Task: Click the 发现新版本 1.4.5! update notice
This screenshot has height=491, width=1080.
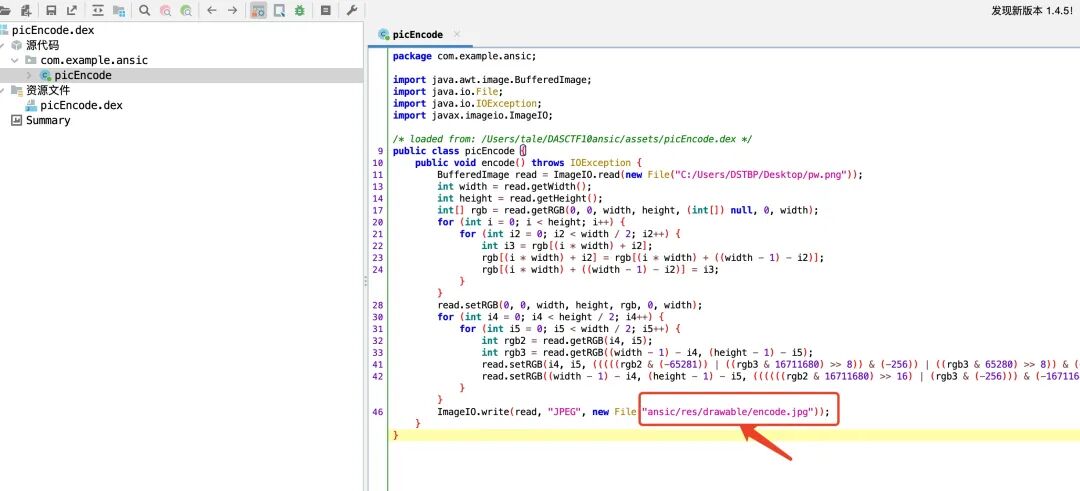Action: [1032, 10]
